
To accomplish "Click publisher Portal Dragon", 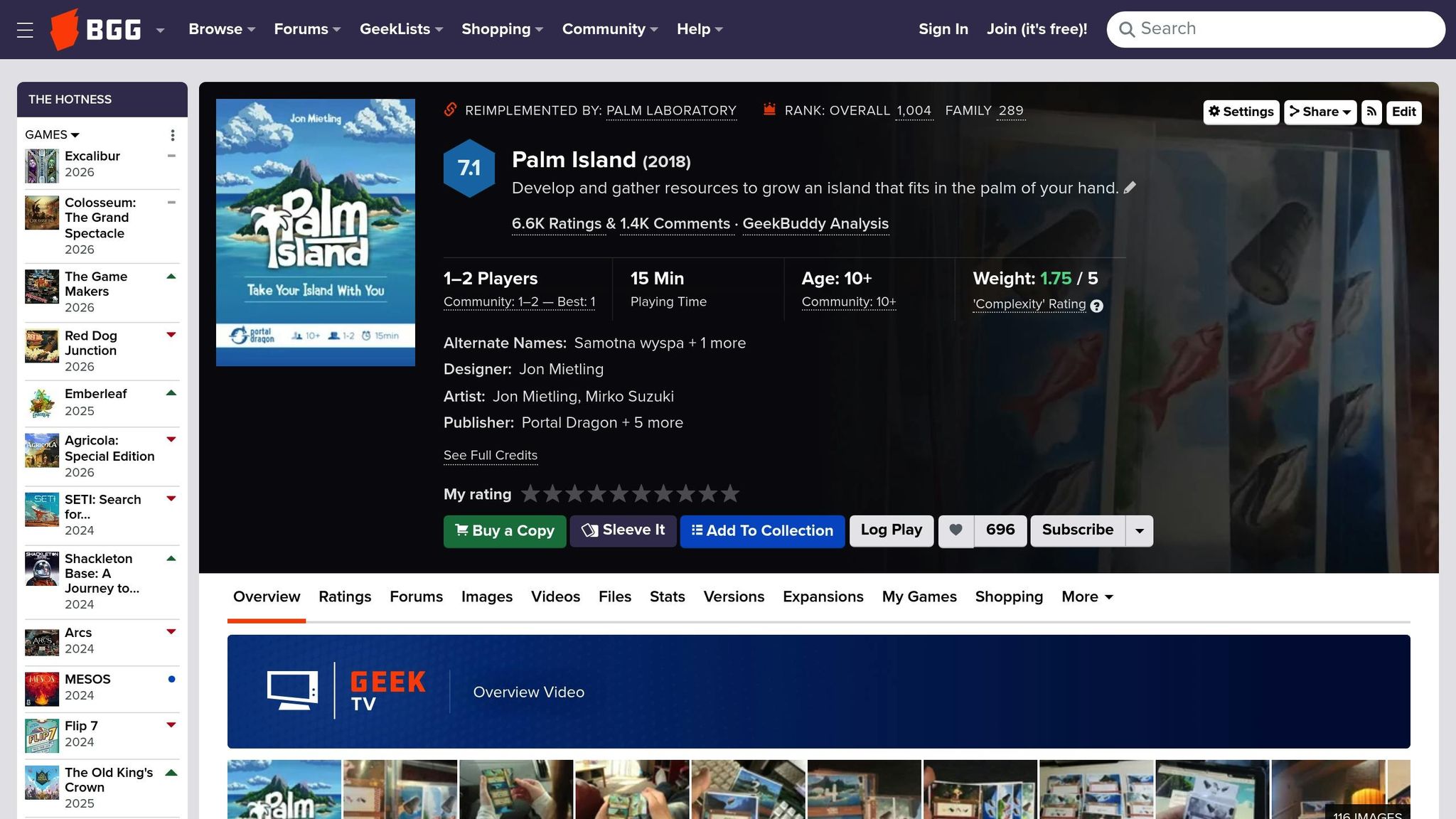I will 569,423.
